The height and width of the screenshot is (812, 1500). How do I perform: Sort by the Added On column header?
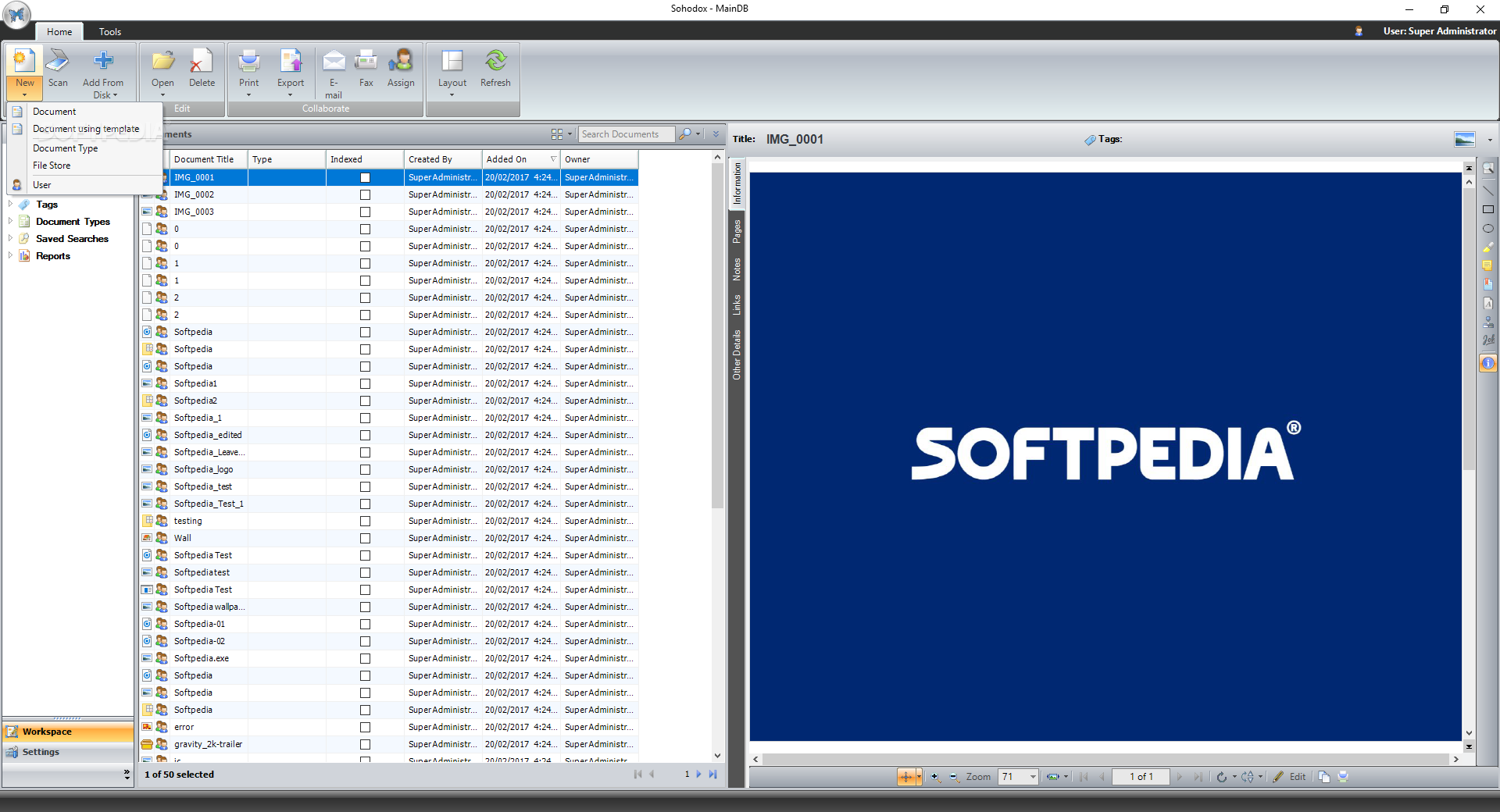click(x=521, y=159)
